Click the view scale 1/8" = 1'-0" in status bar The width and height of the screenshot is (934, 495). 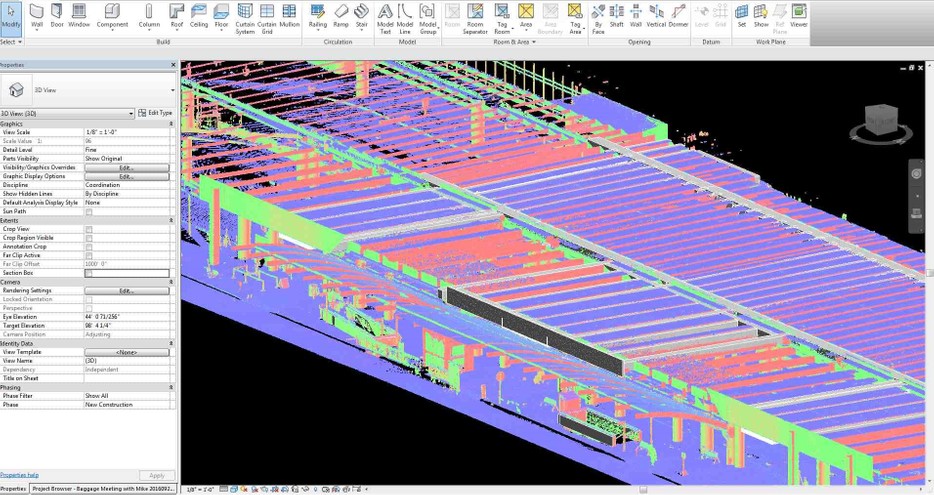pyautogui.click(x=200, y=490)
